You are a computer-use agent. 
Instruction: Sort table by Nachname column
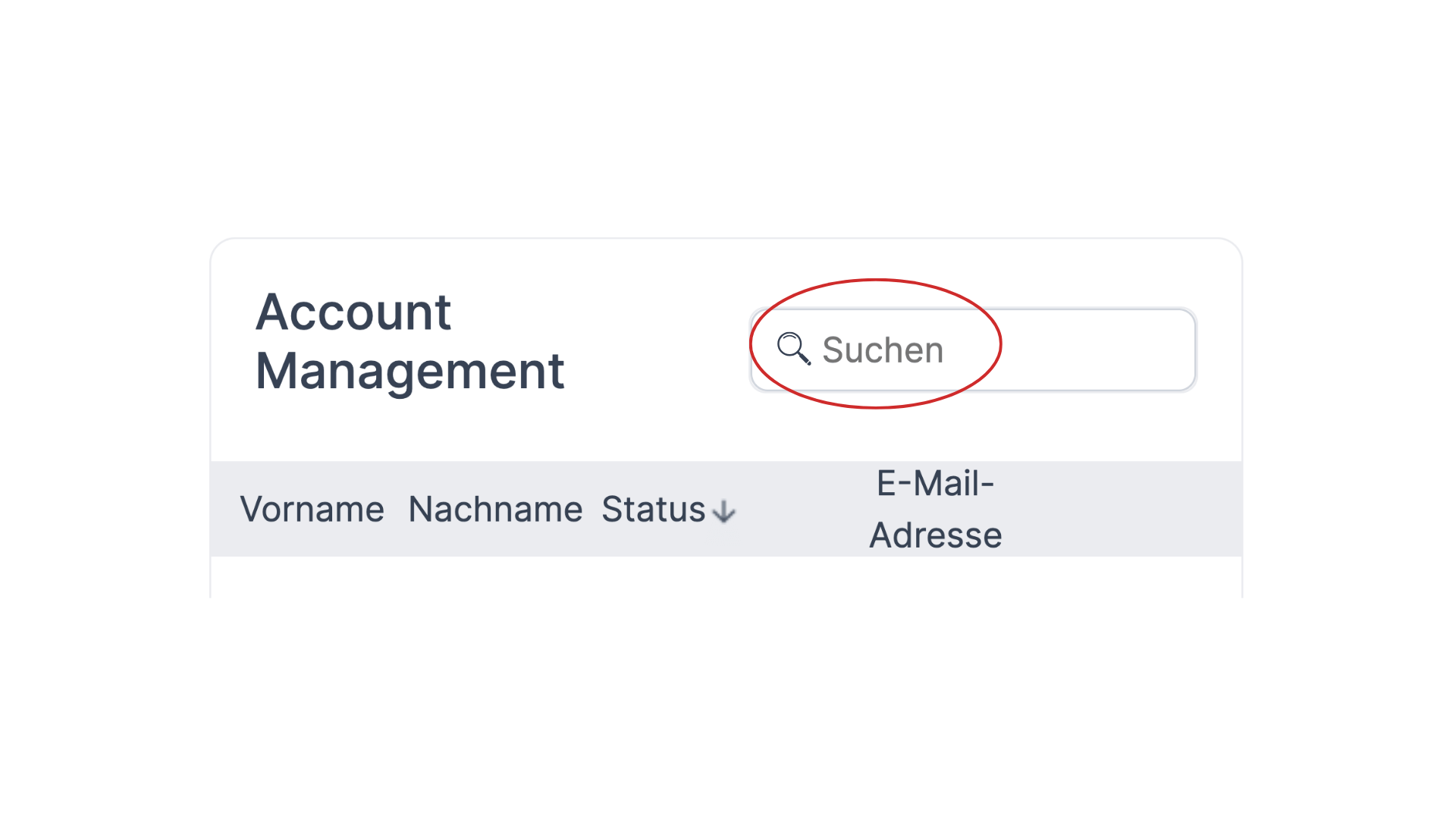pyautogui.click(x=495, y=509)
